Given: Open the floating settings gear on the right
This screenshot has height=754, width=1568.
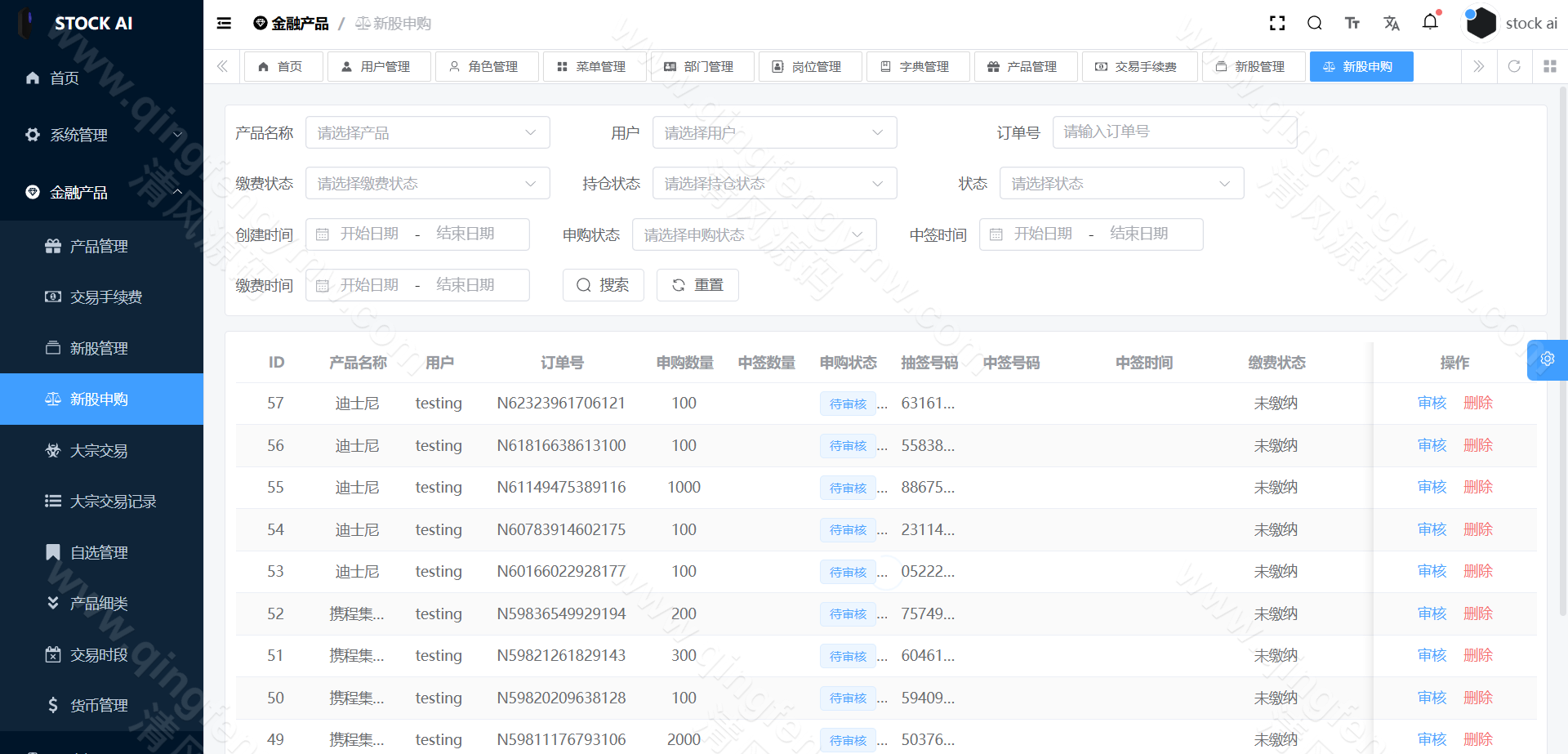Looking at the screenshot, I should coord(1547,359).
